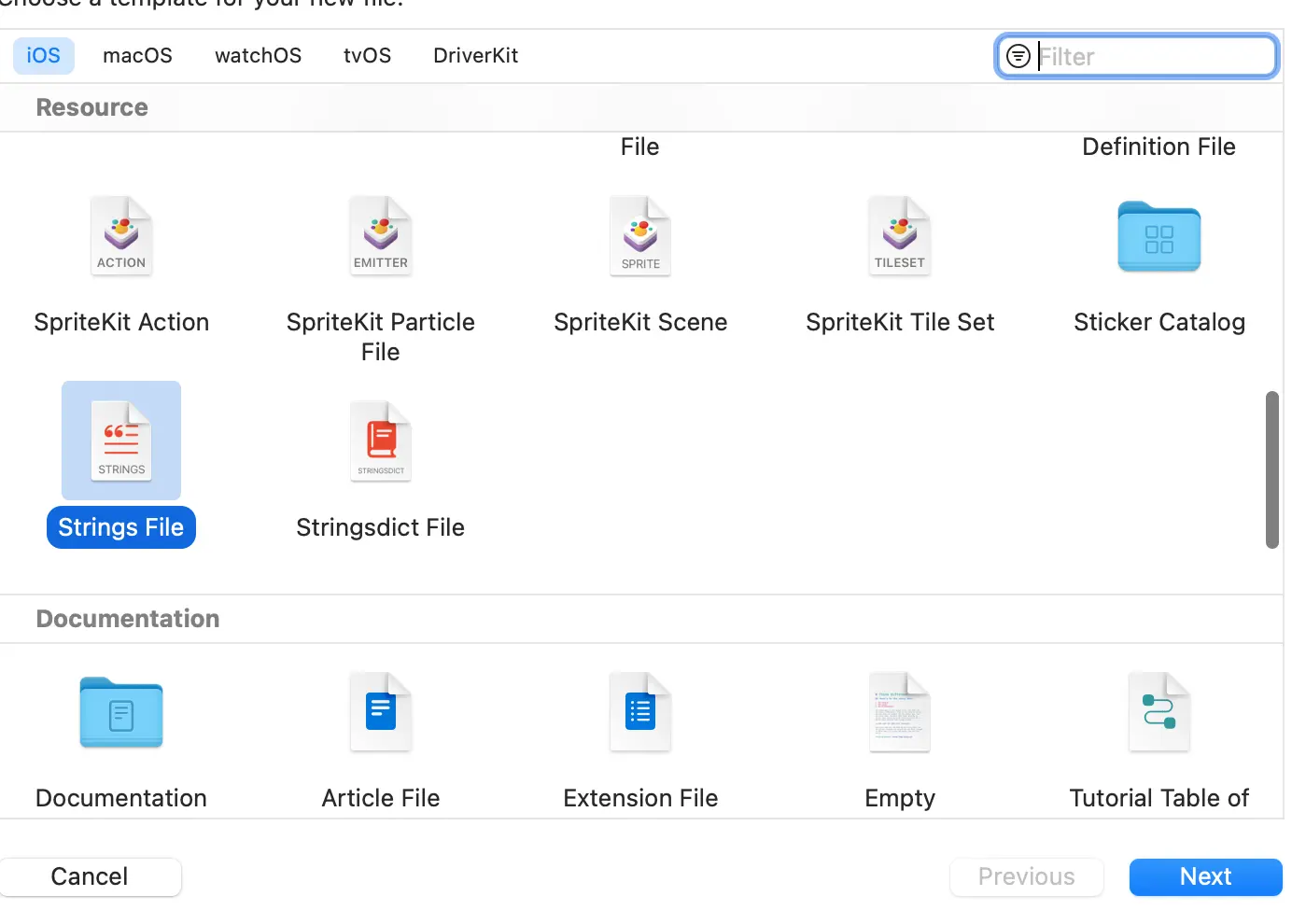Click into the Filter search field
Image resolution: width=1292 pixels, height=924 pixels.
coord(1154,57)
